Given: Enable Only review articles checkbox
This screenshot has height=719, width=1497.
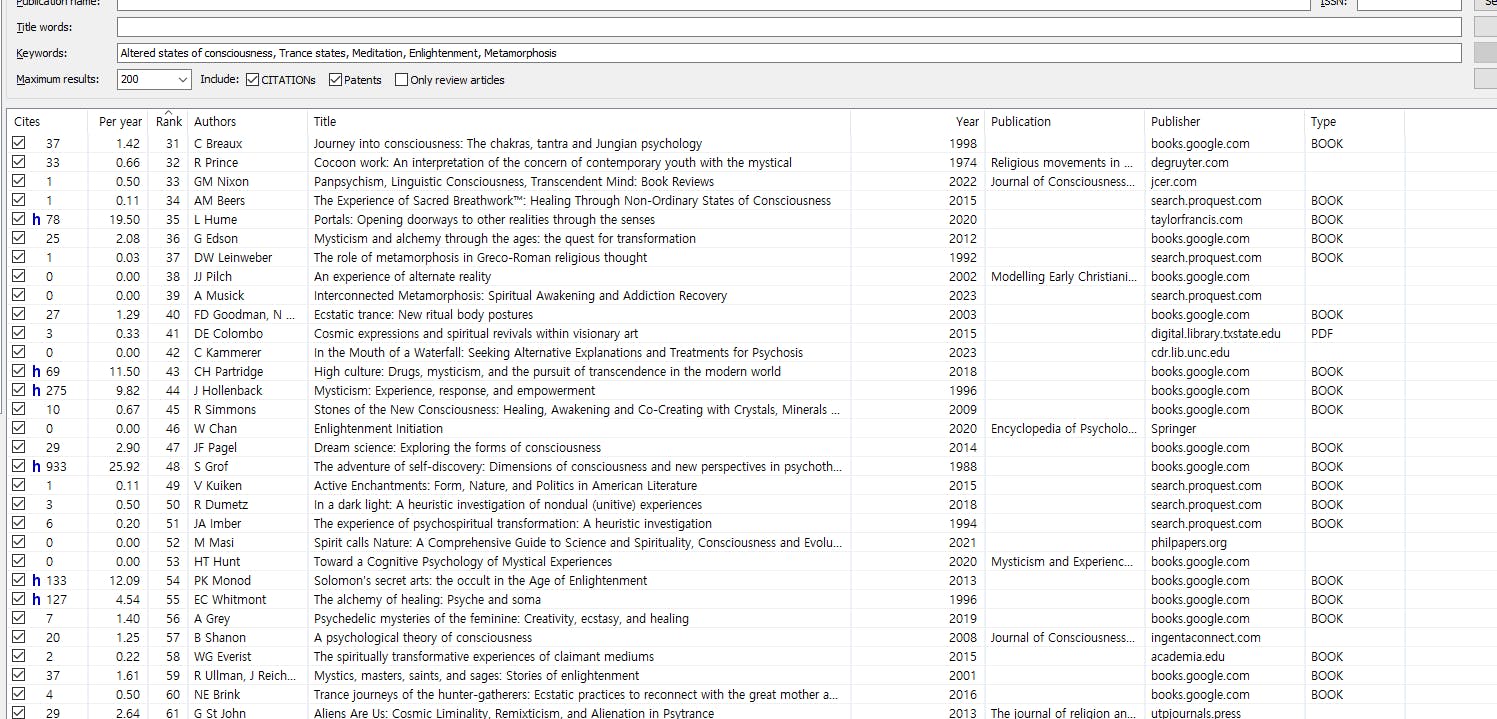Looking at the screenshot, I should [401, 80].
